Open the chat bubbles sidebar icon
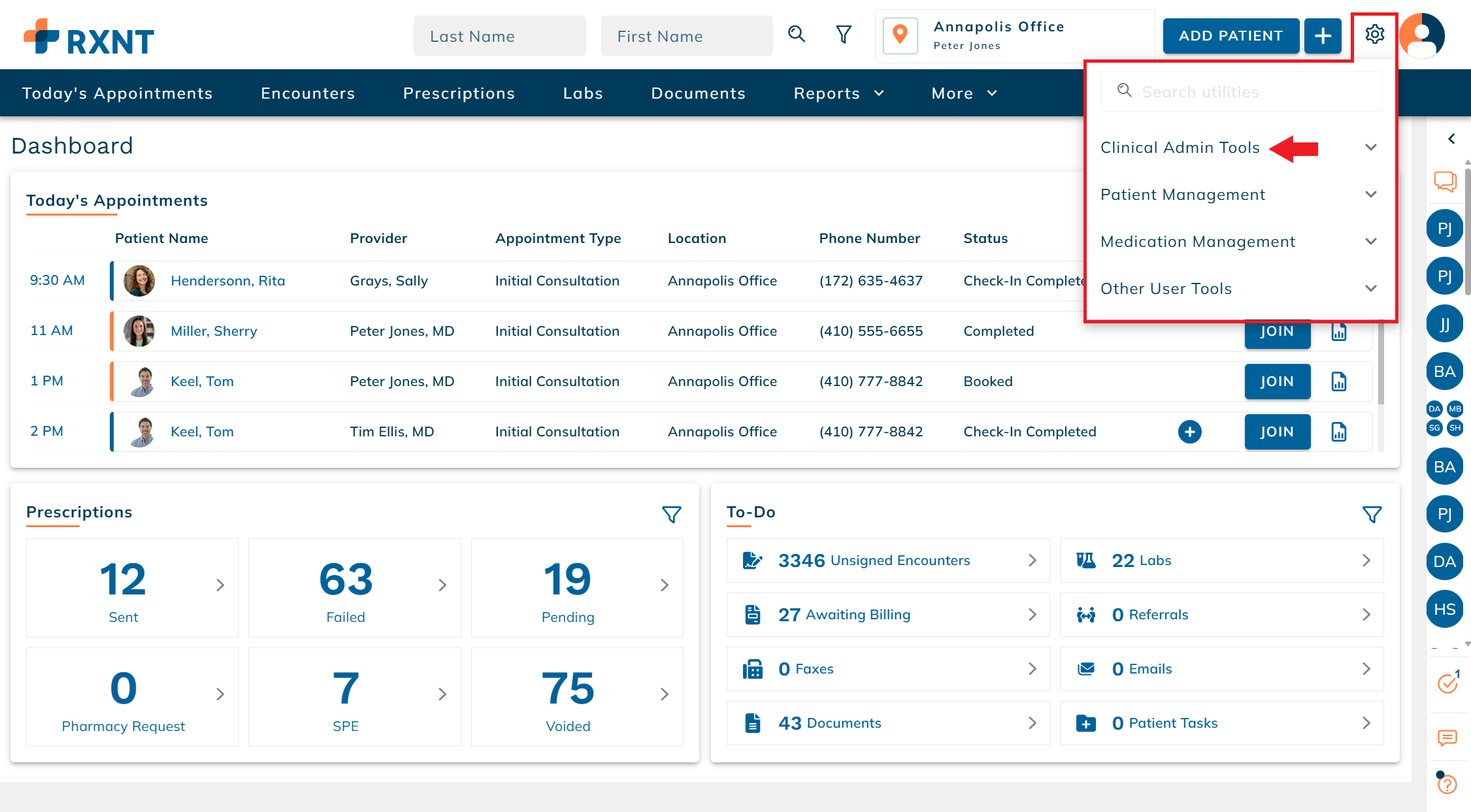1471x812 pixels. [1445, 181]
